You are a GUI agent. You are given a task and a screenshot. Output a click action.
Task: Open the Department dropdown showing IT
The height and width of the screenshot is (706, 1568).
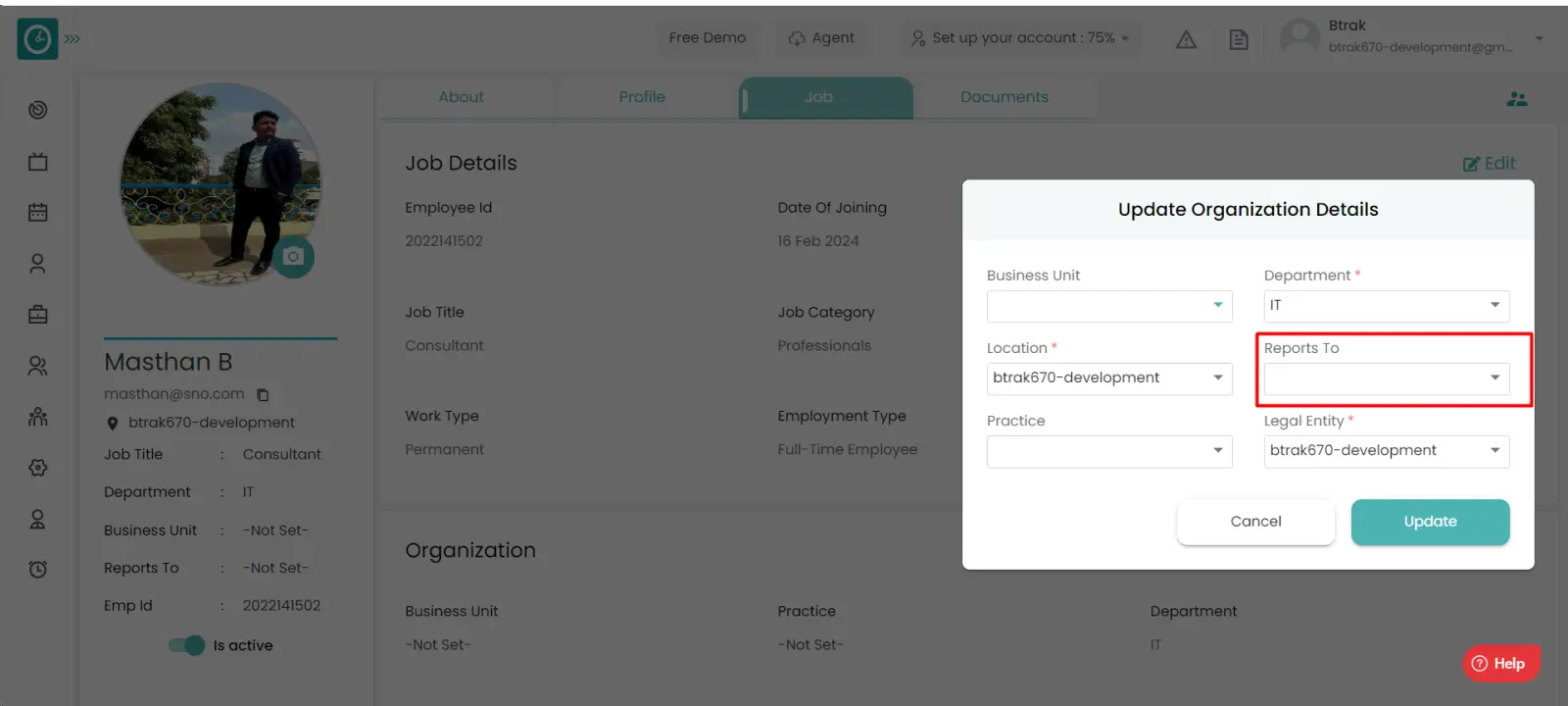pos(1387,306)
